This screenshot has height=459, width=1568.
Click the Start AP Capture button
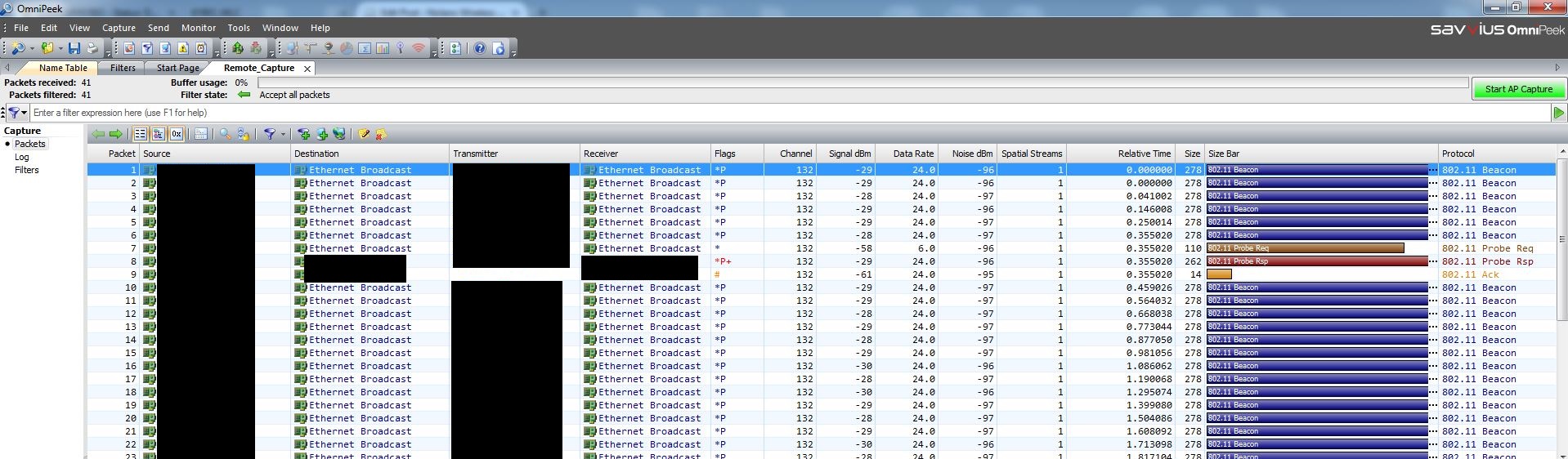click(1518, 89)
